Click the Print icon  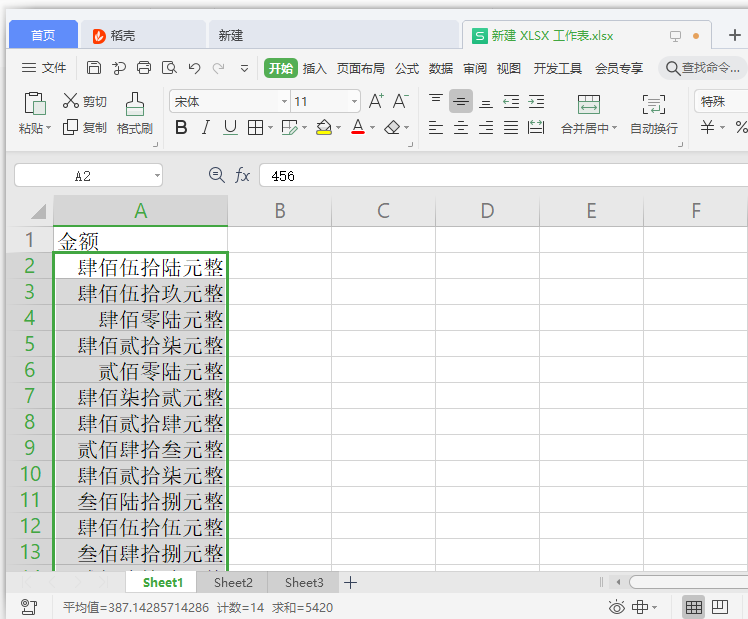[x=144, y=68]
